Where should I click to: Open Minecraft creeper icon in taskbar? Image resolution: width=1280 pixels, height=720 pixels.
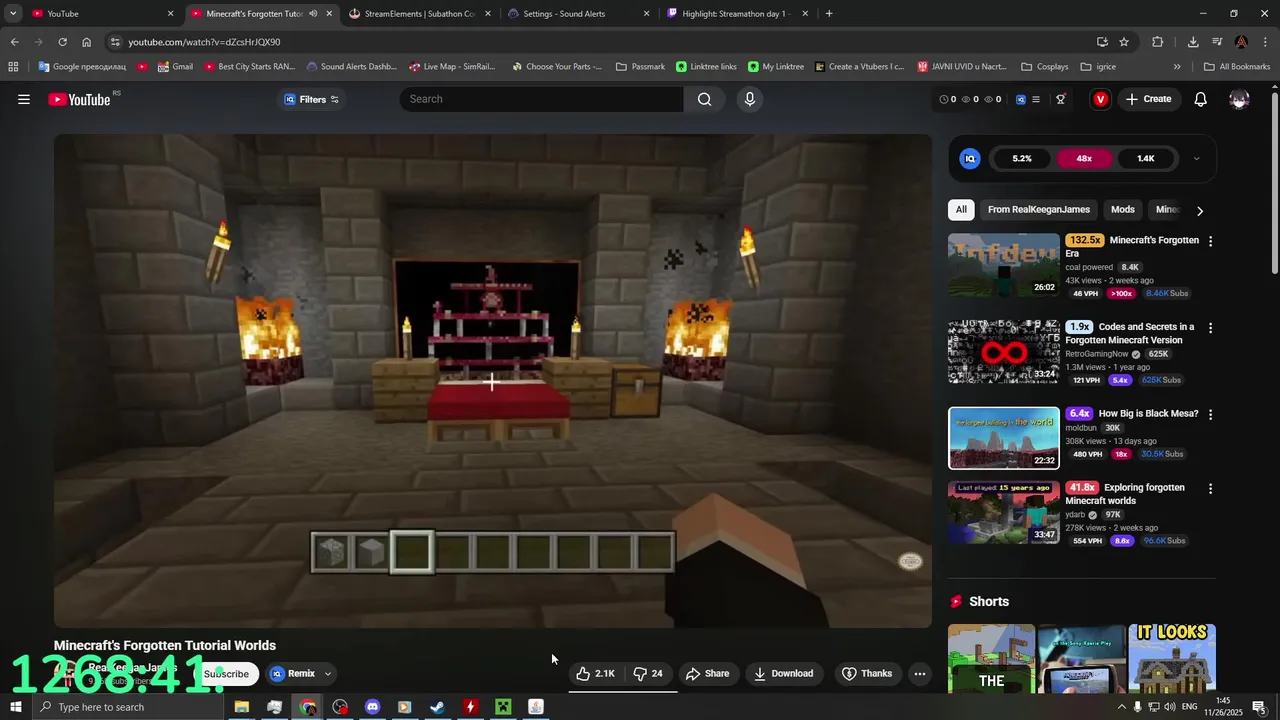point(503,707)
